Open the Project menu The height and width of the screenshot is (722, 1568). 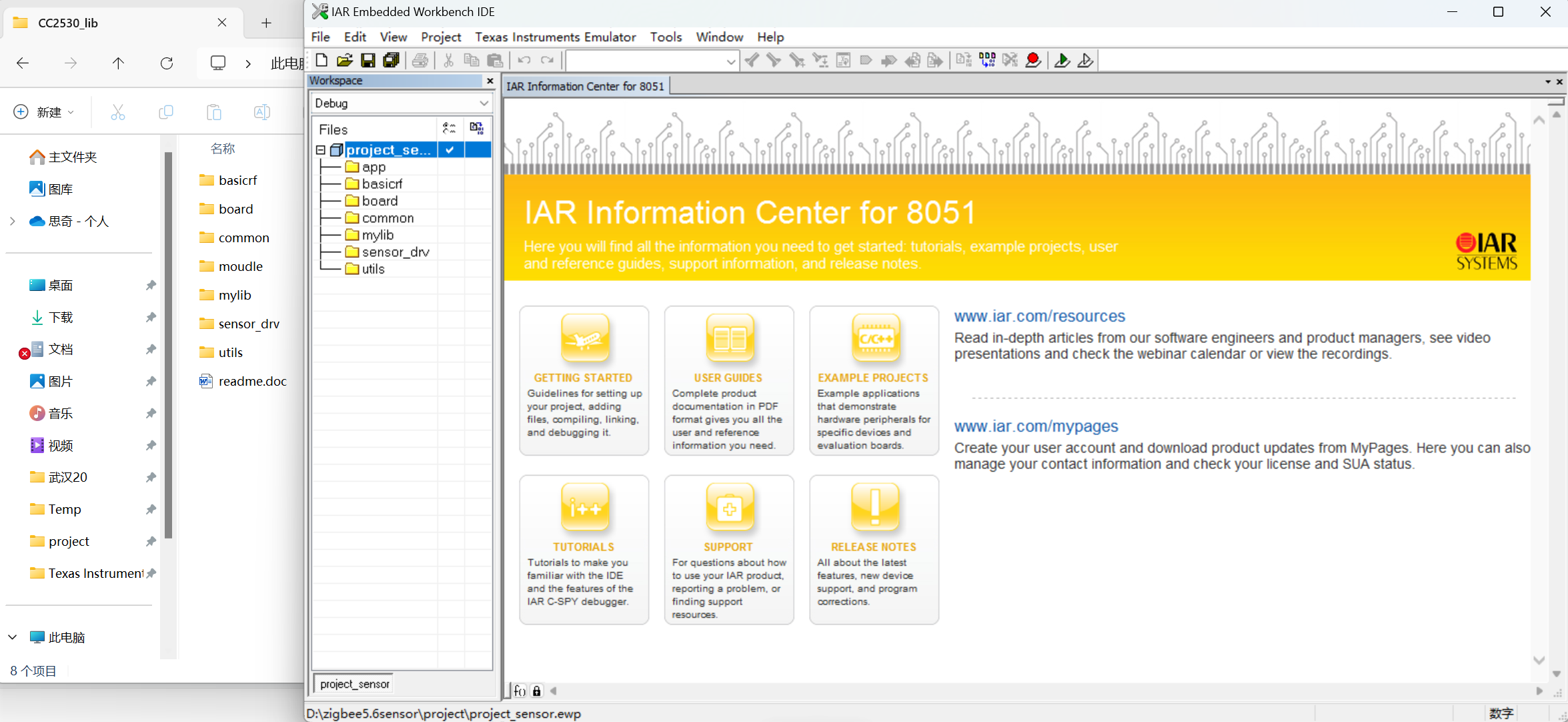point(440,37)
